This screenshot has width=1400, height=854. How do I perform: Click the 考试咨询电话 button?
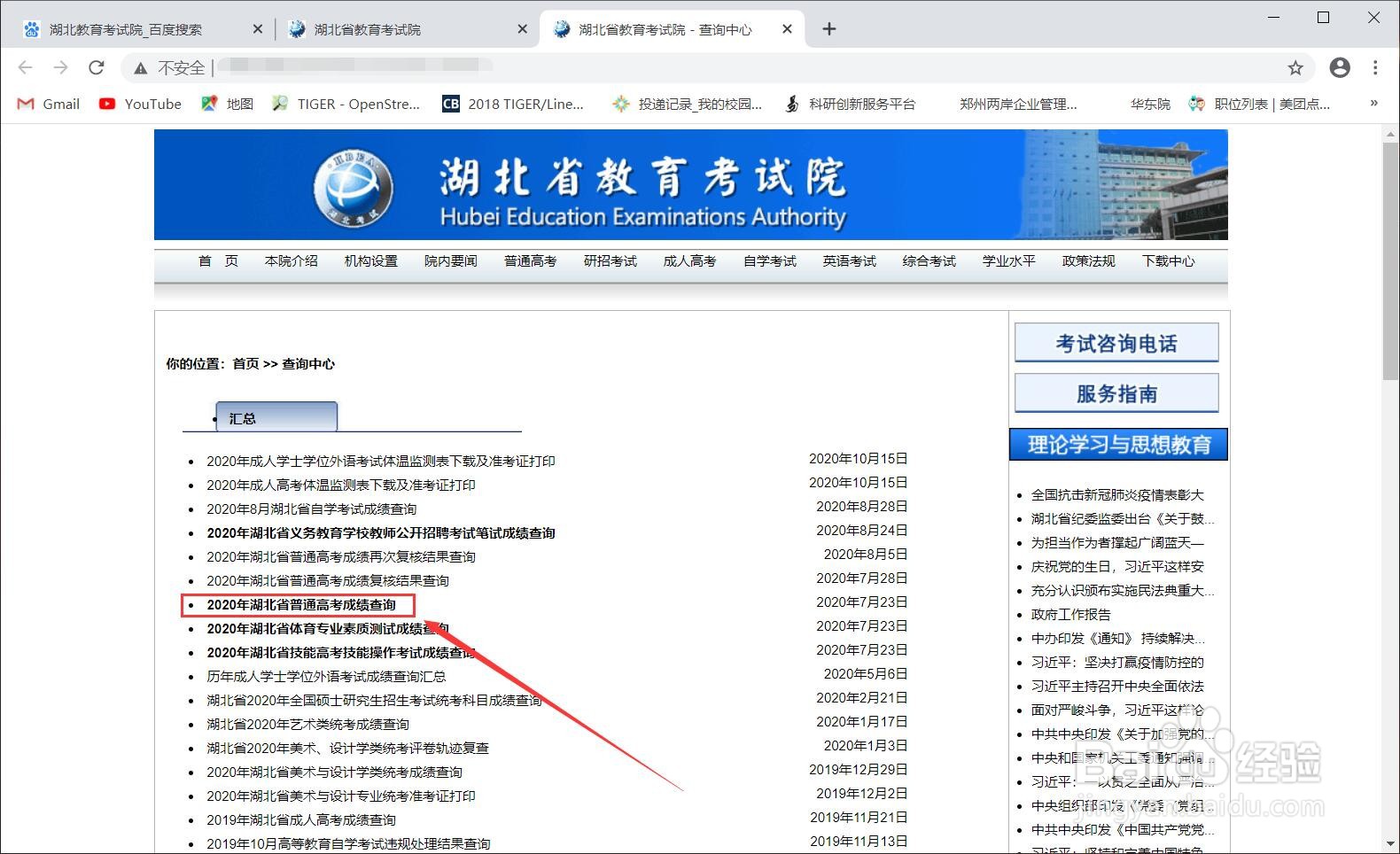(x=1116, y=343)
